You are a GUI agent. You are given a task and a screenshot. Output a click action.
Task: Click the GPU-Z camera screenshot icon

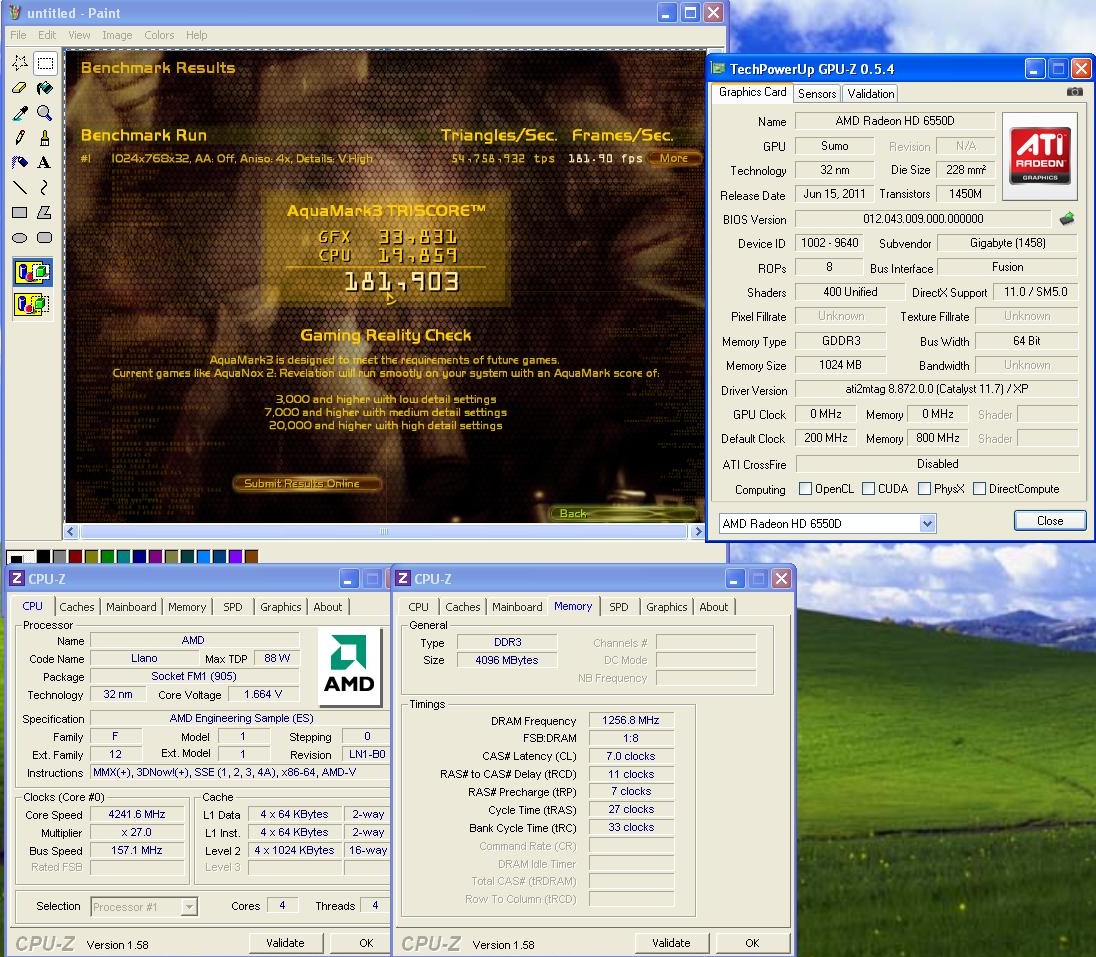(x=1074, y=92)
